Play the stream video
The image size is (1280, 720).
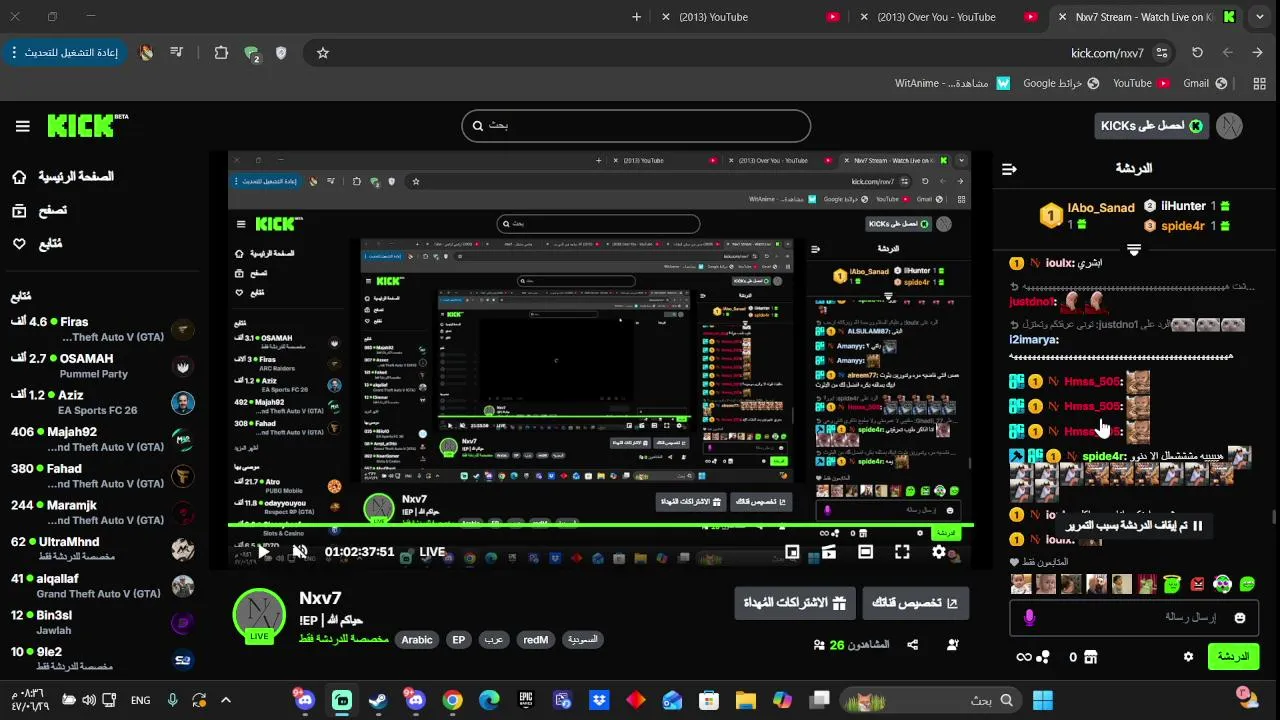click(263, 551)
